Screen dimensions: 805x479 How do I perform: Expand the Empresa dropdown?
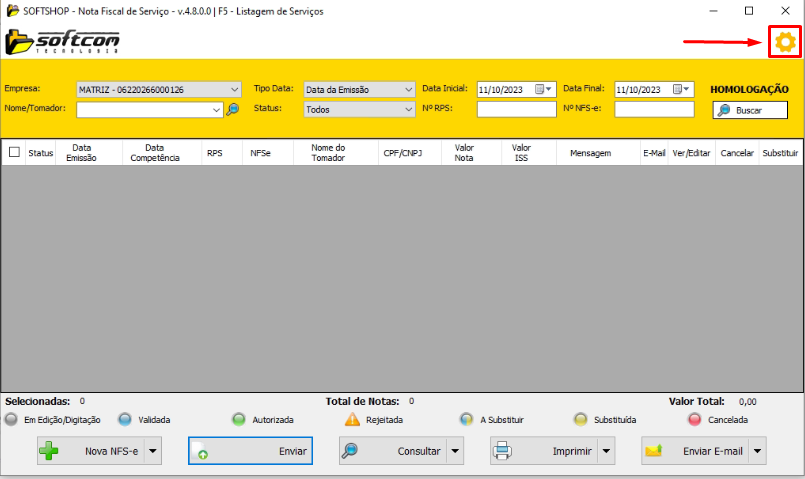coord(234,89)
